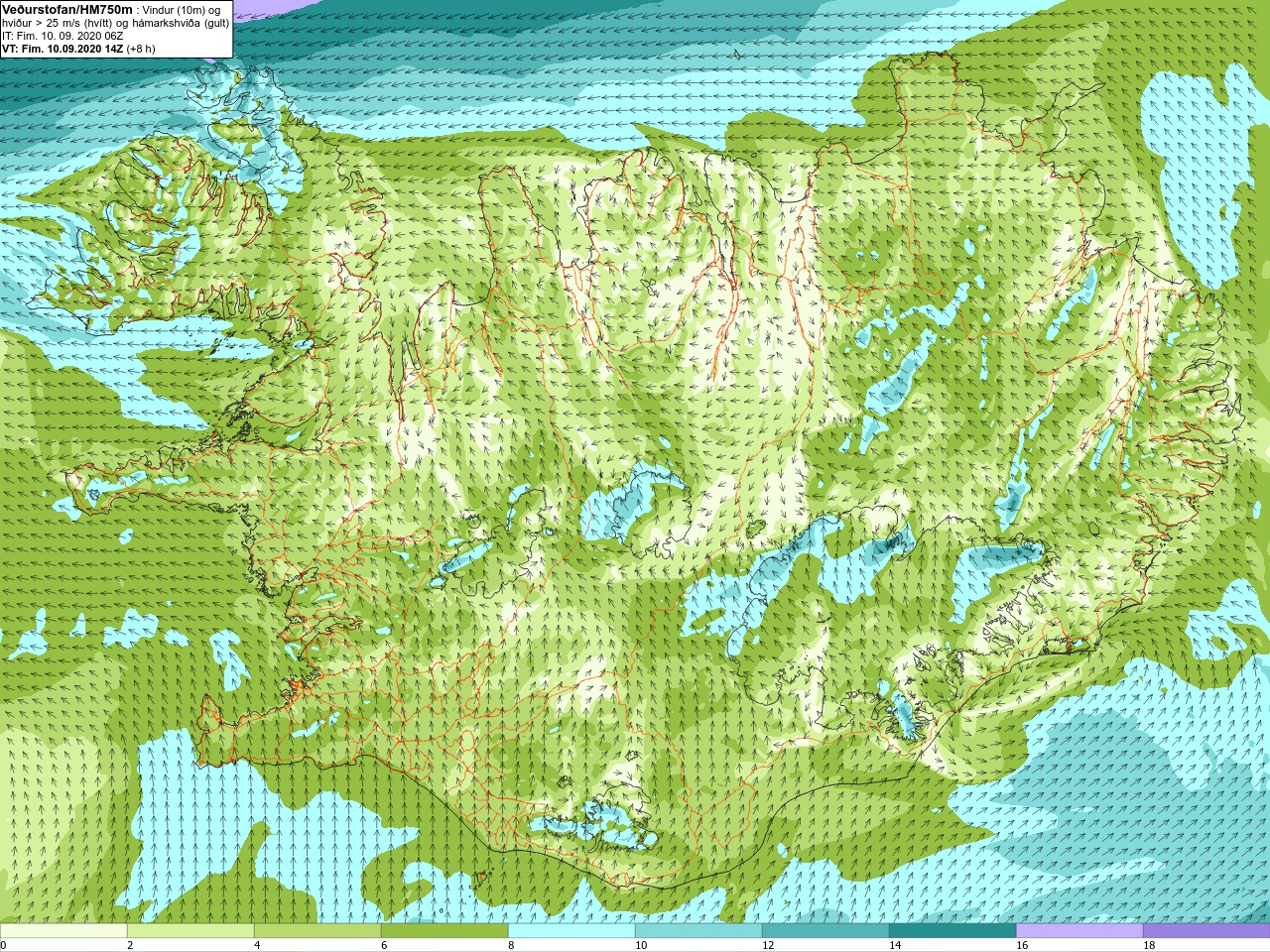
Task: Select the 6–8 m/s olive green legend swatch
Action: click(x=444, y=931)
